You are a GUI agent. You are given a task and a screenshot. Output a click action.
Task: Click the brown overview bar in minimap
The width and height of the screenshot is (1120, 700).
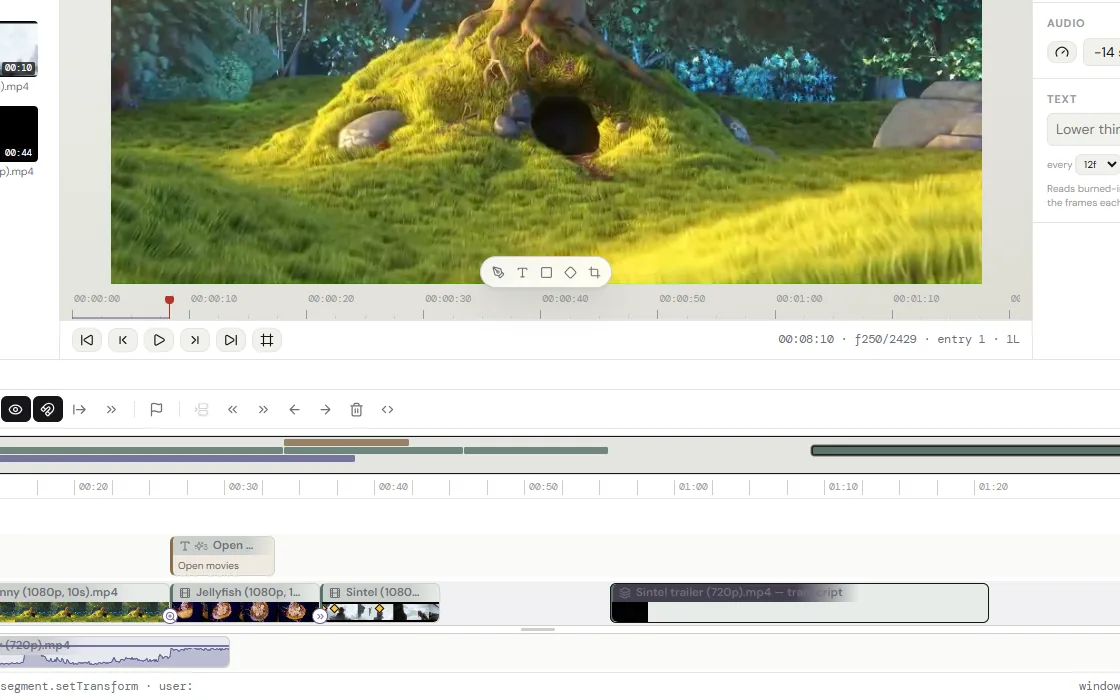tap(346, 443)
